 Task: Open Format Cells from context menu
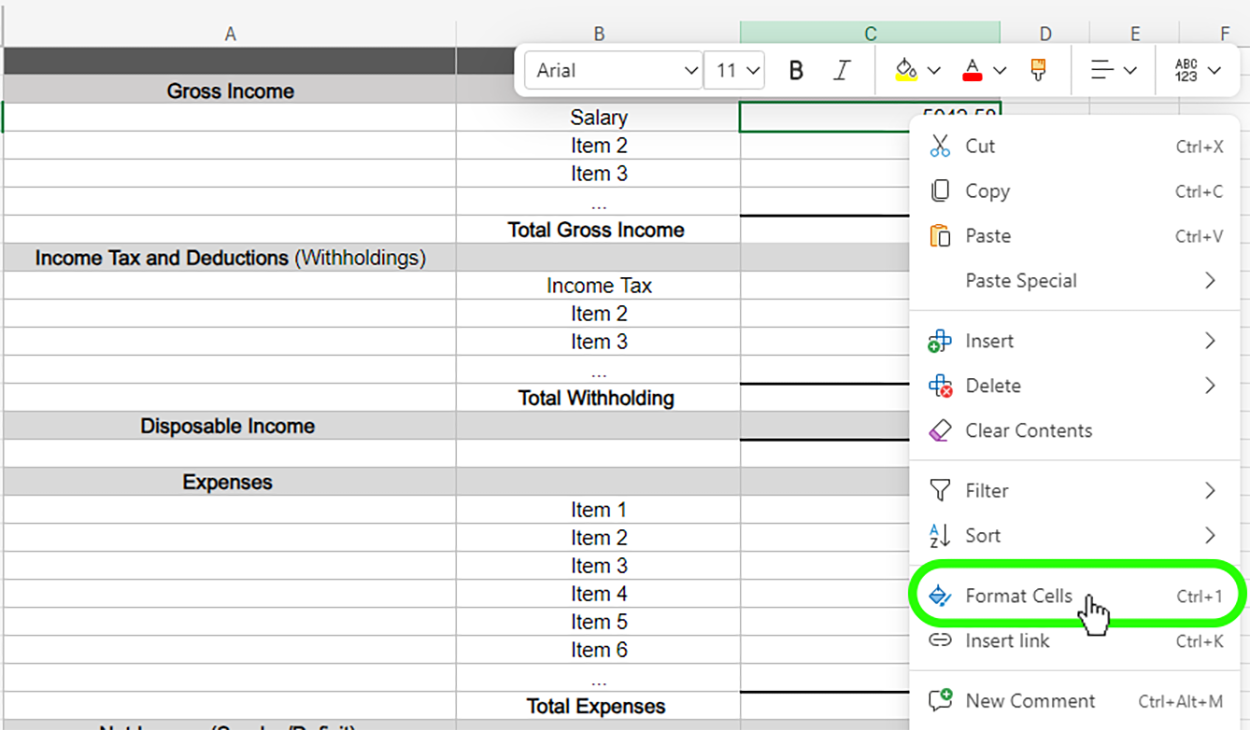(x=1075, y=596)
